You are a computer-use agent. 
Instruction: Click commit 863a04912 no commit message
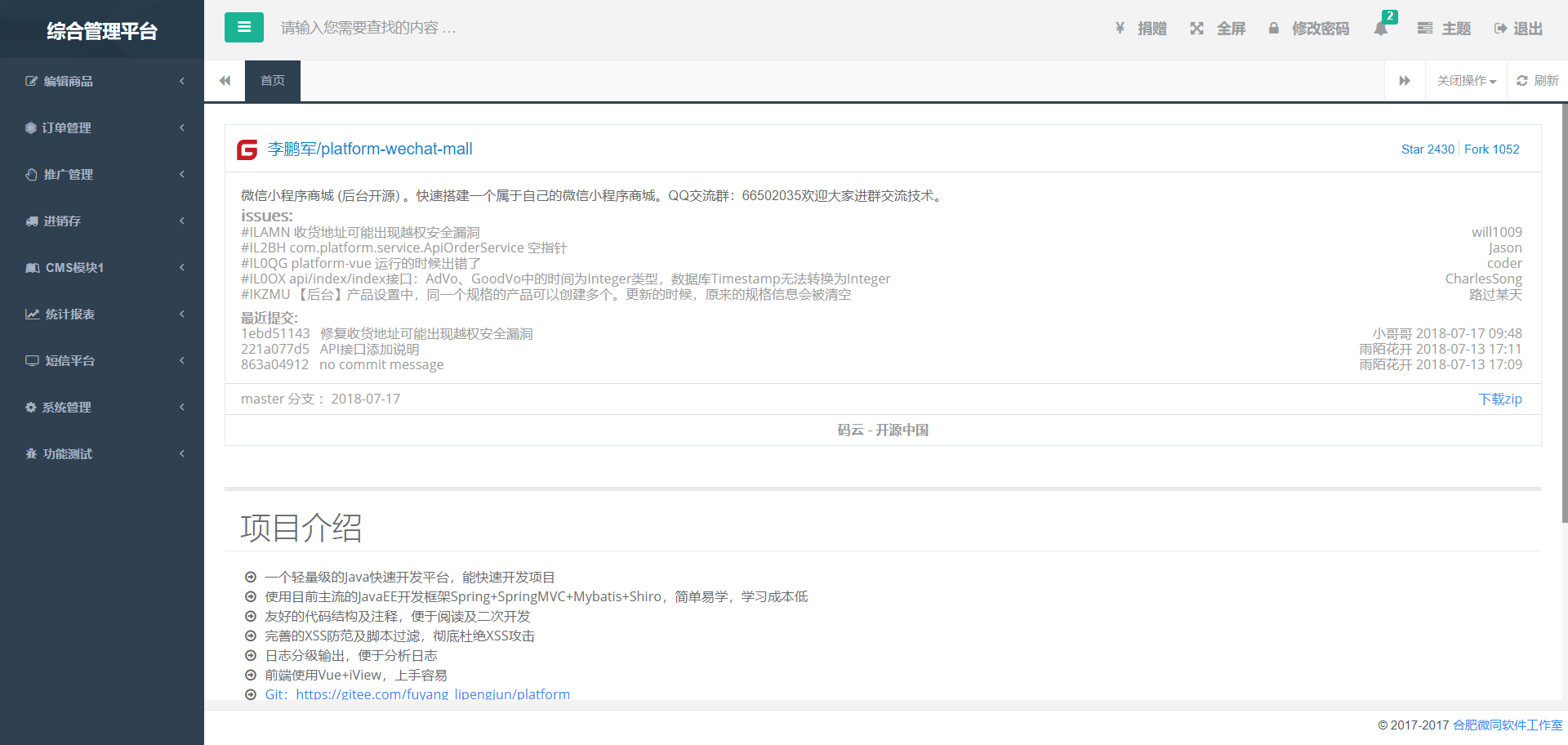(x=342, y=365)
